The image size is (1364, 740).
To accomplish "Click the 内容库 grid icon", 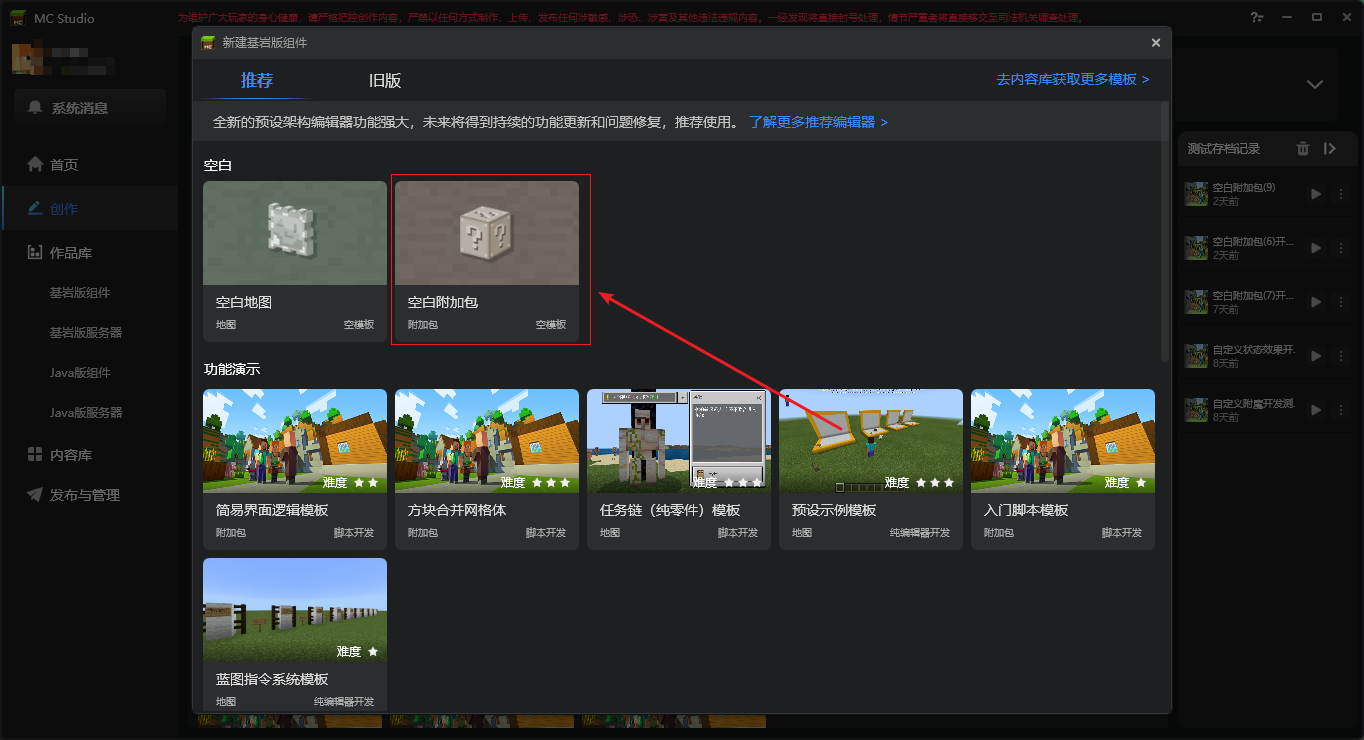I will [x=35, y=455].
